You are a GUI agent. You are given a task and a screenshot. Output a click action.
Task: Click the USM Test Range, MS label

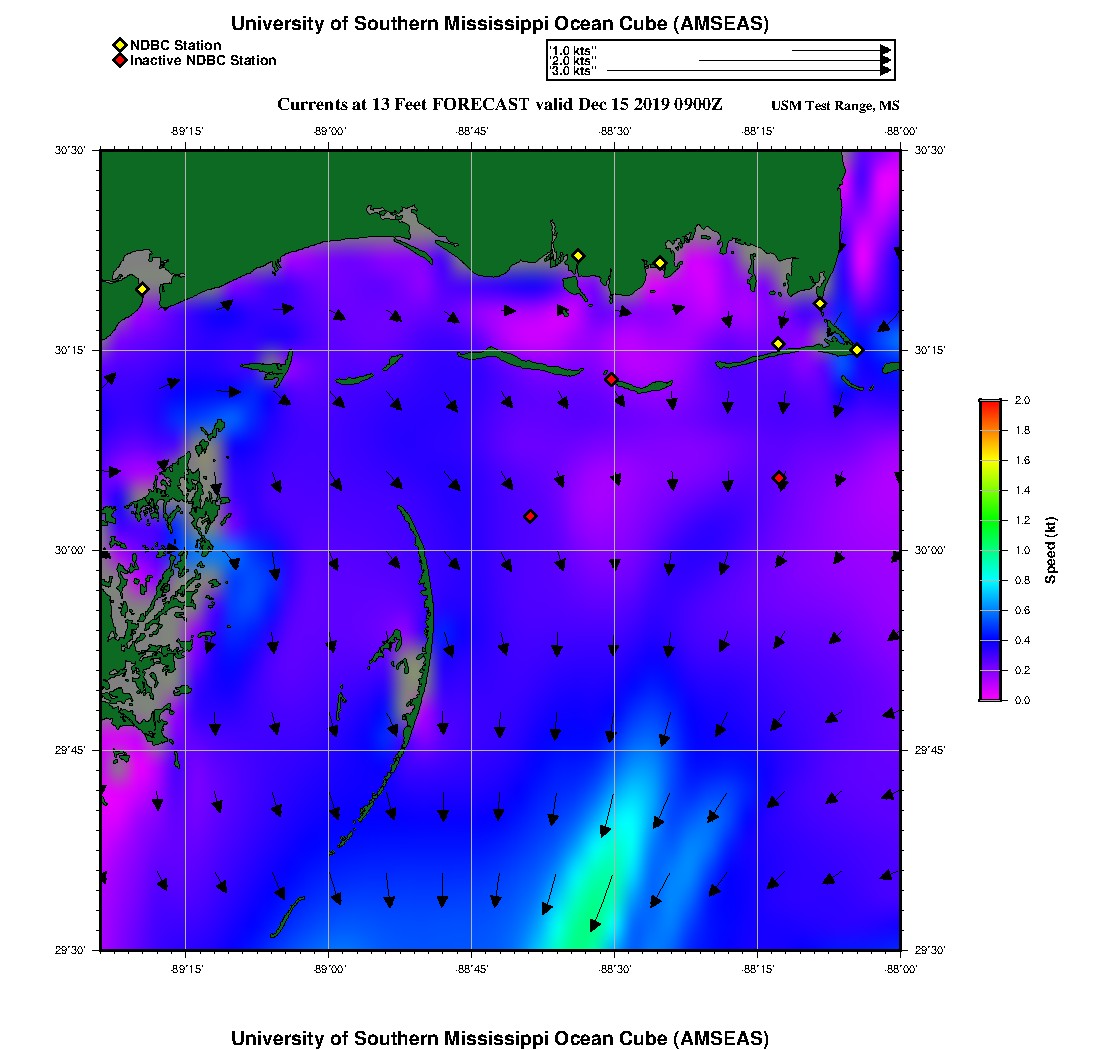click(835, 106)
